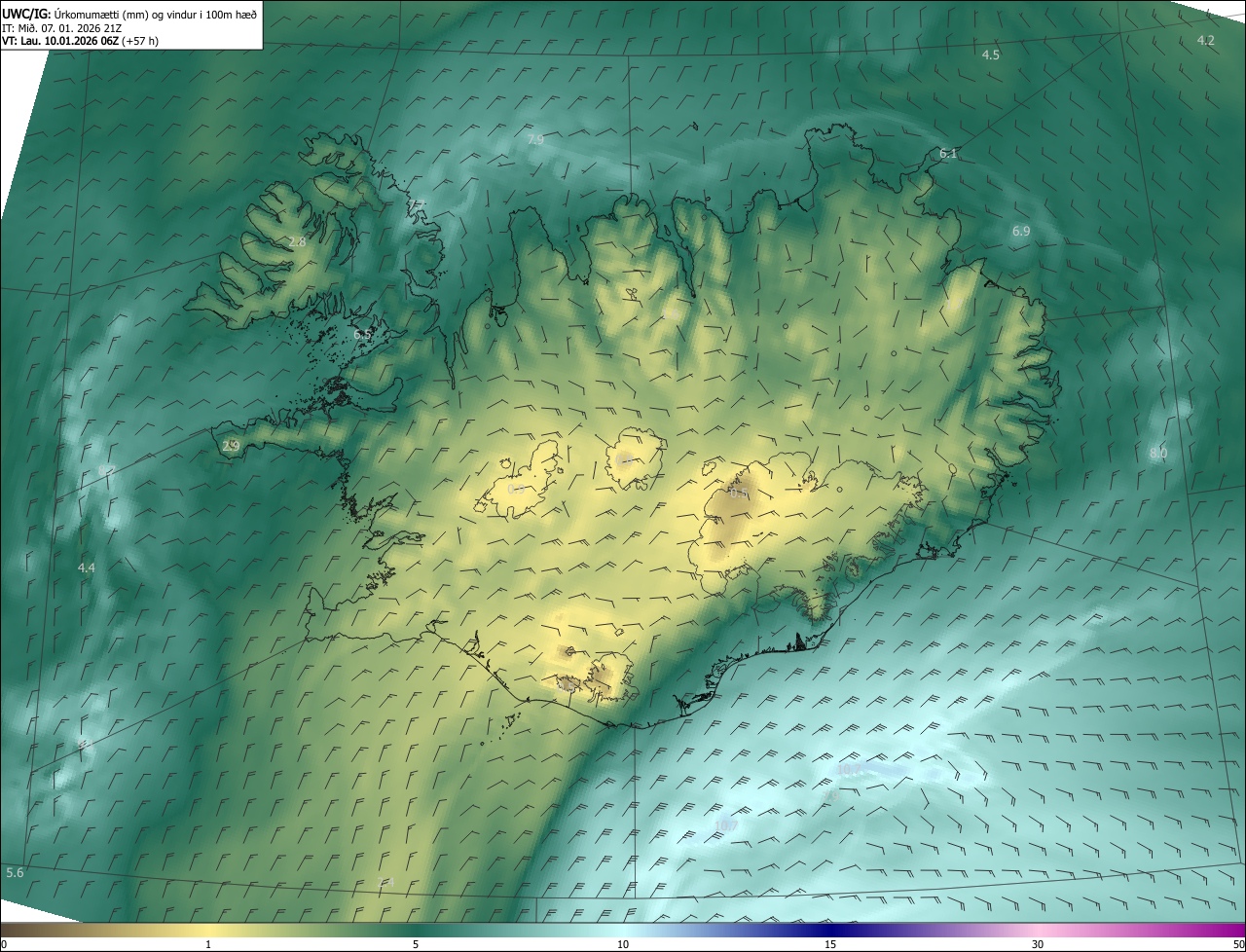Image resolution: width=1246 pixels, height=952 pixels.
Task: Click the 6.9 precipitation value label
Action: pos(1020,232)
